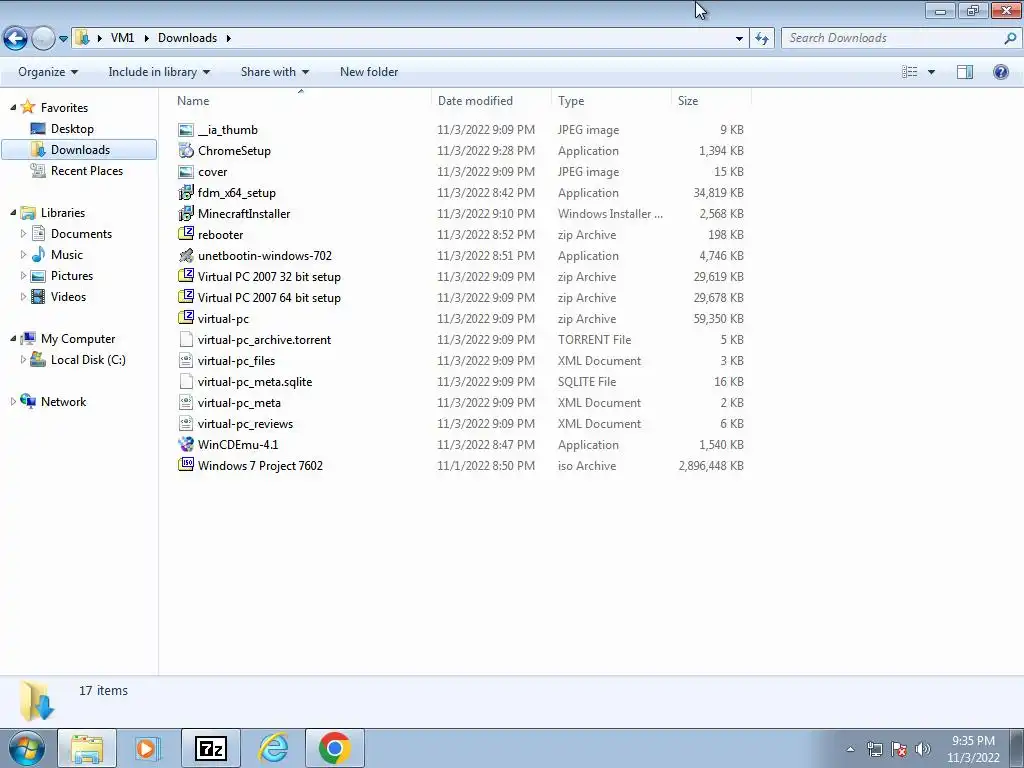Click the 2,896,448 KB size value
This screenshot has height=768, width=1024.
tap(711, 466)
